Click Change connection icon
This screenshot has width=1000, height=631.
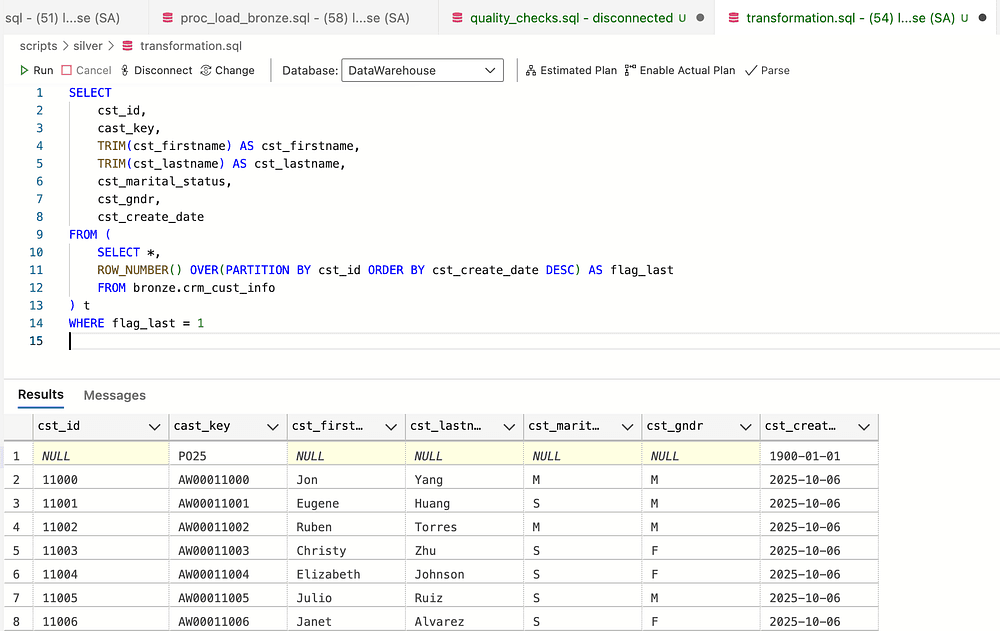click(206, 70)
